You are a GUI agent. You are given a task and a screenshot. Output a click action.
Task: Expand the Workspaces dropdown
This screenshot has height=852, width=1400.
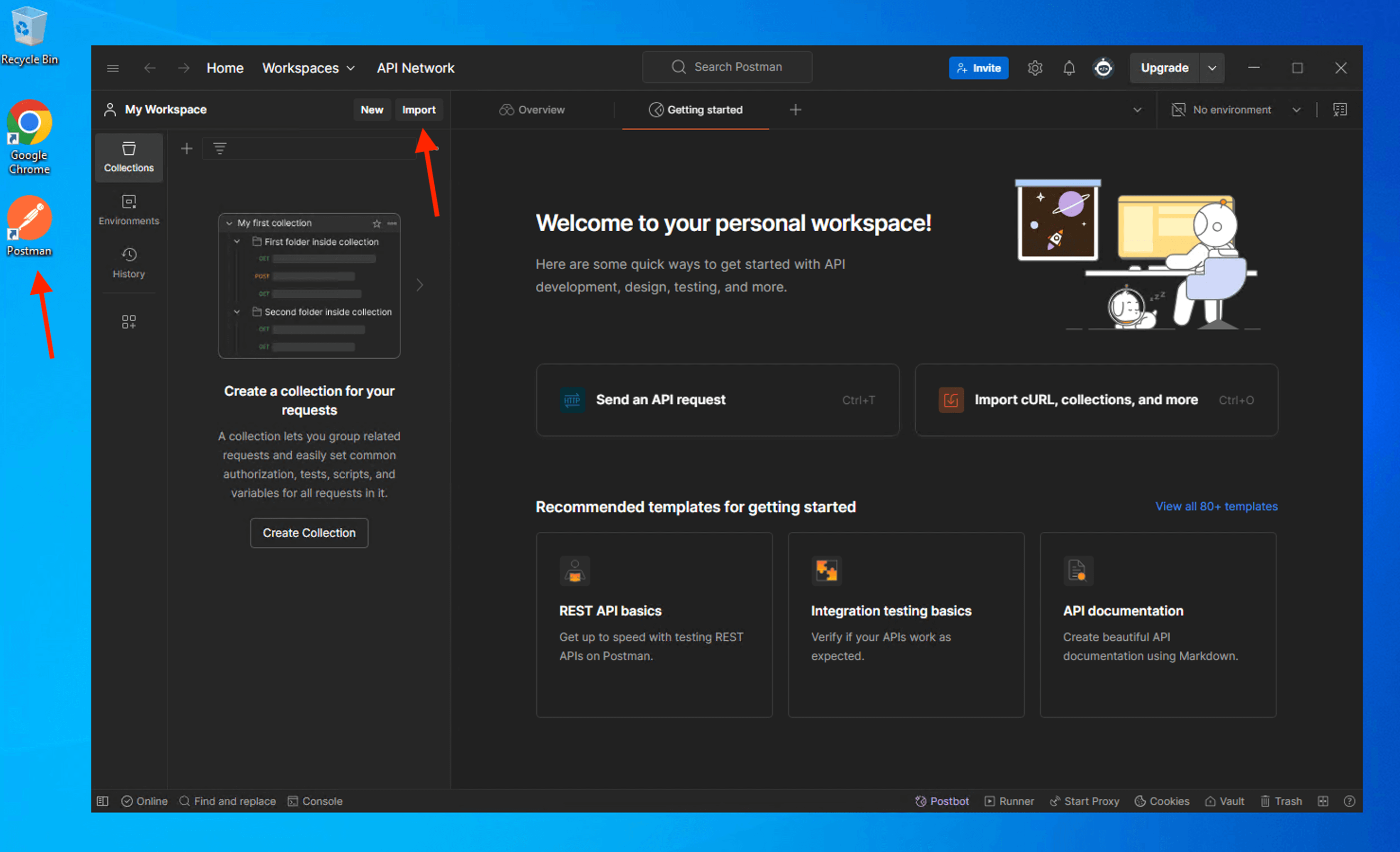308,68
